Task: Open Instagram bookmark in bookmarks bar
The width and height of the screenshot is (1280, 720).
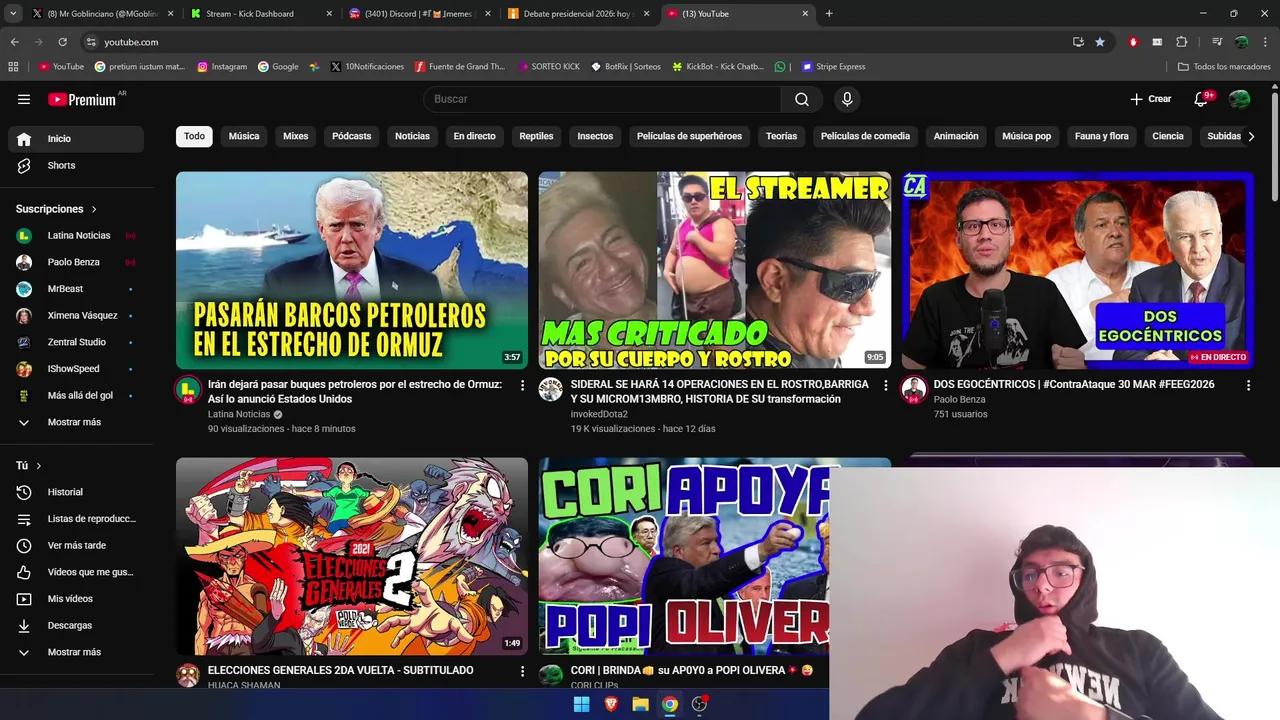Action: 222,67
